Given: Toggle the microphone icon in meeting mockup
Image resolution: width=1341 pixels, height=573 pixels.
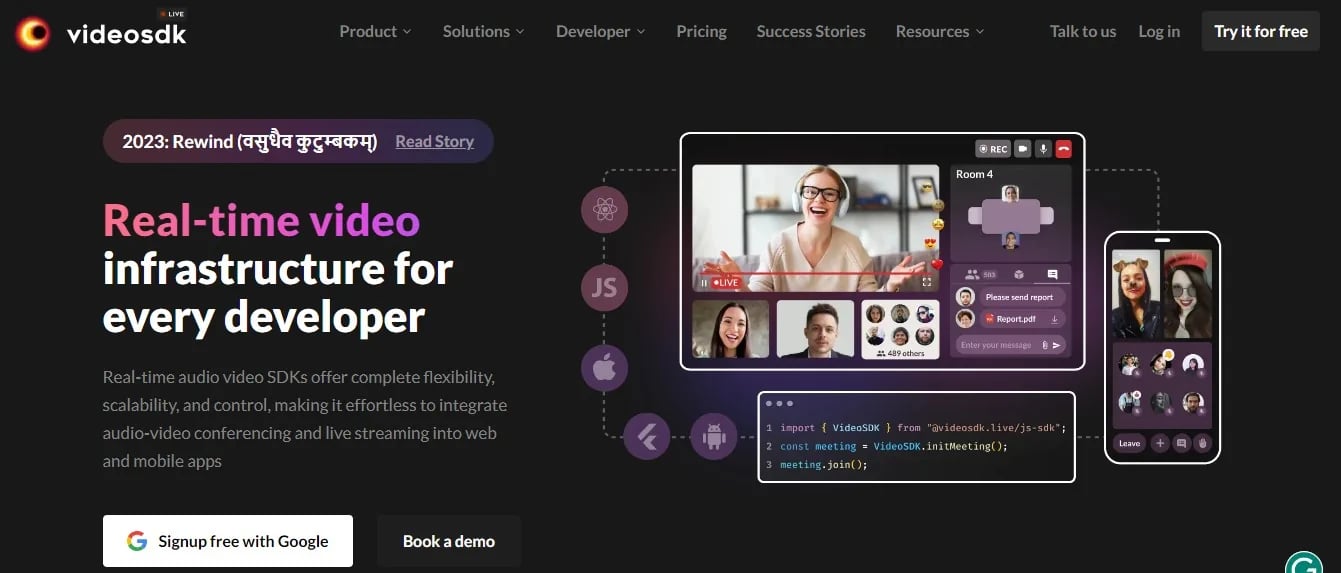Looking at the screenshot, I should 1043,149.
